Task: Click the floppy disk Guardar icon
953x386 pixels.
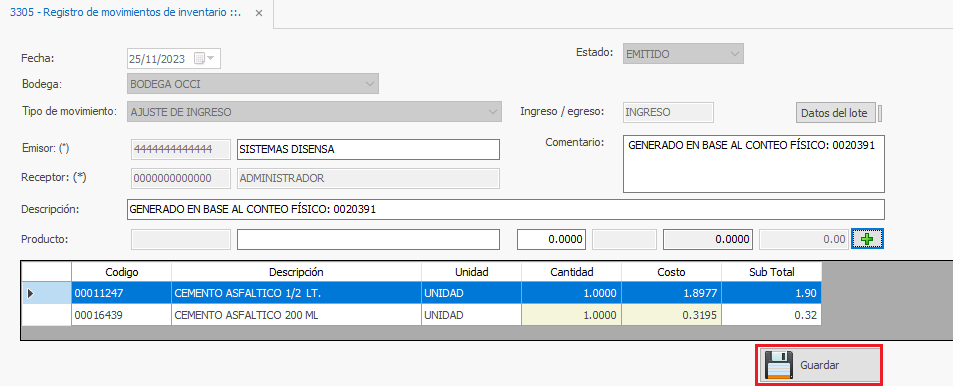Action: 778,365
